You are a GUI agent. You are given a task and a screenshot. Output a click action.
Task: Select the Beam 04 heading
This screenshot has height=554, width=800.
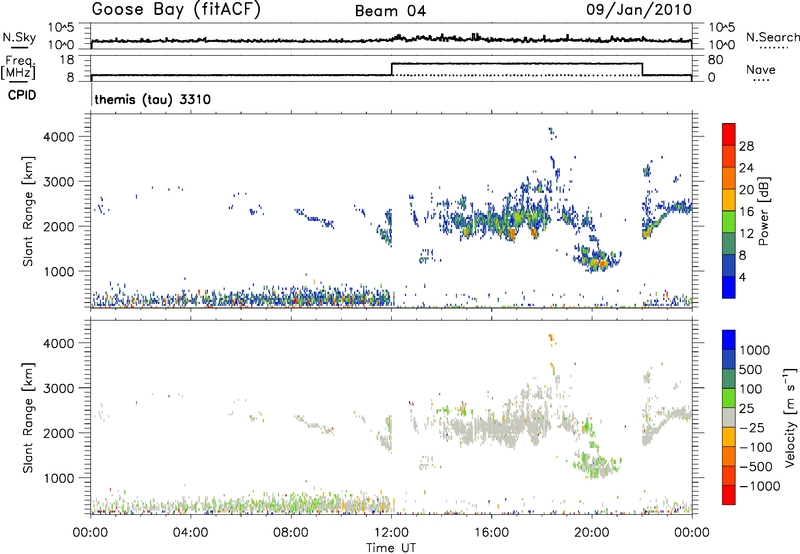390,11
